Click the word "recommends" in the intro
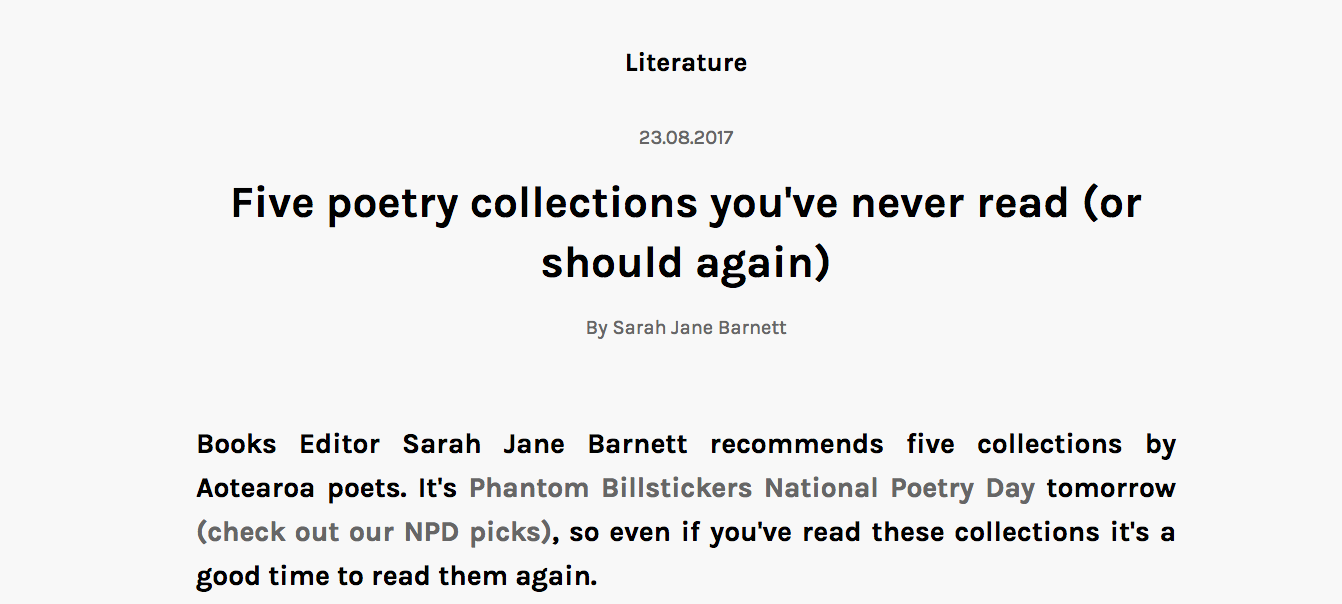This screenshot has width=1342, height=604. tap(797, 444)
